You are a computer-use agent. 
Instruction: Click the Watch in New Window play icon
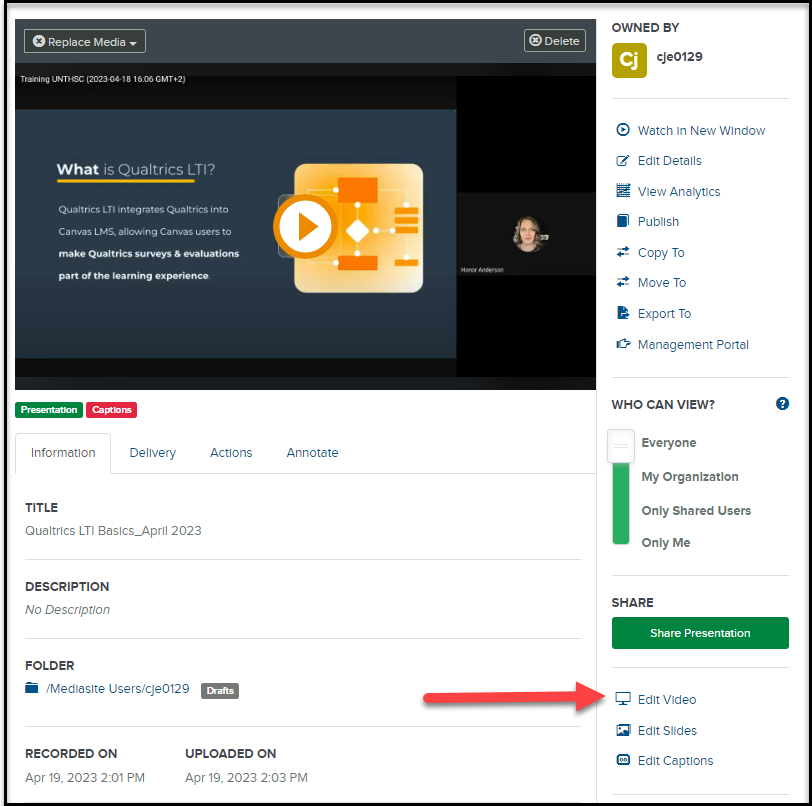(623, 129)
